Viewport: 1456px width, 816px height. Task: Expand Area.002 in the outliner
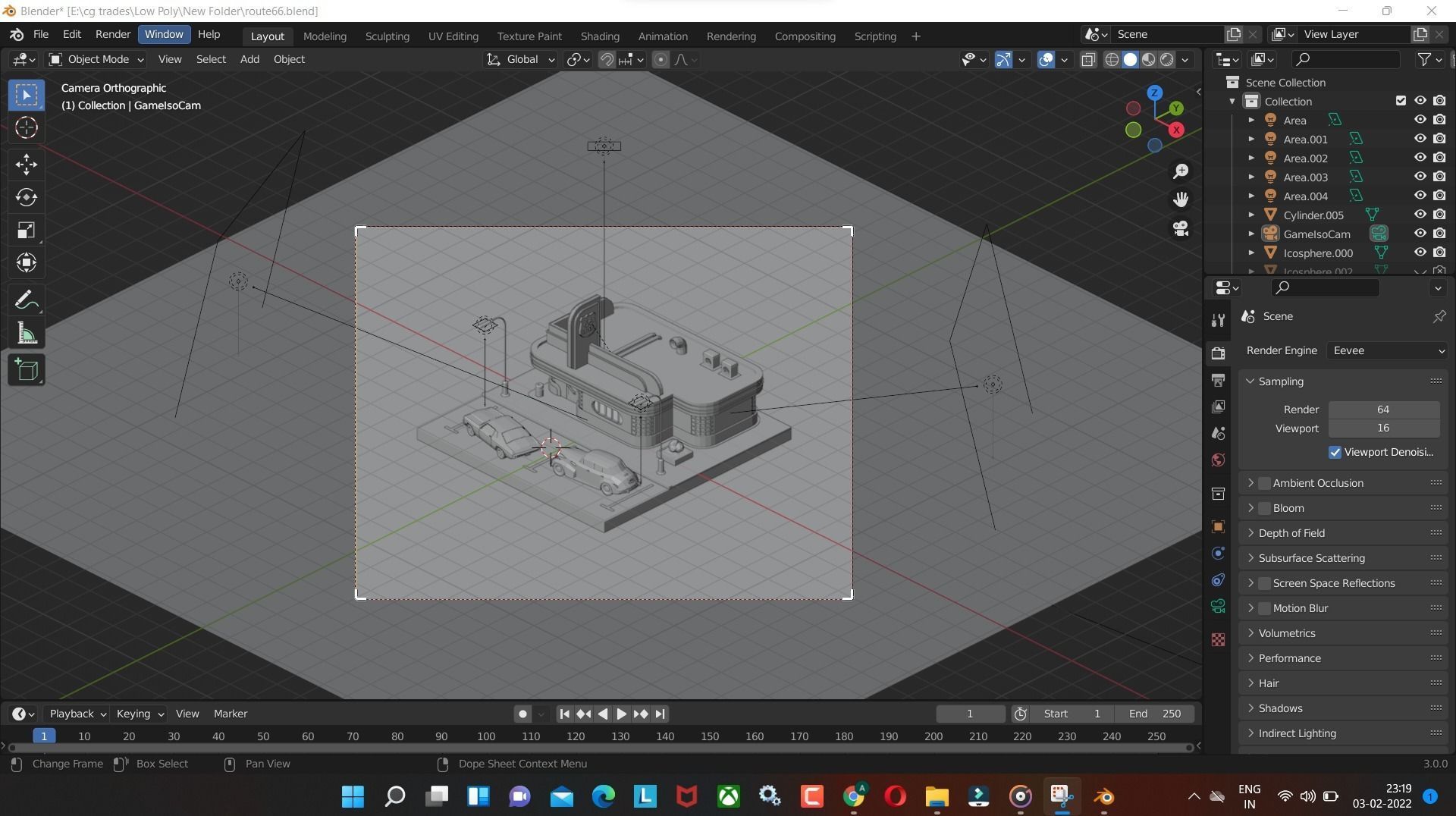pyautogui.click(x=1251, y=158)
